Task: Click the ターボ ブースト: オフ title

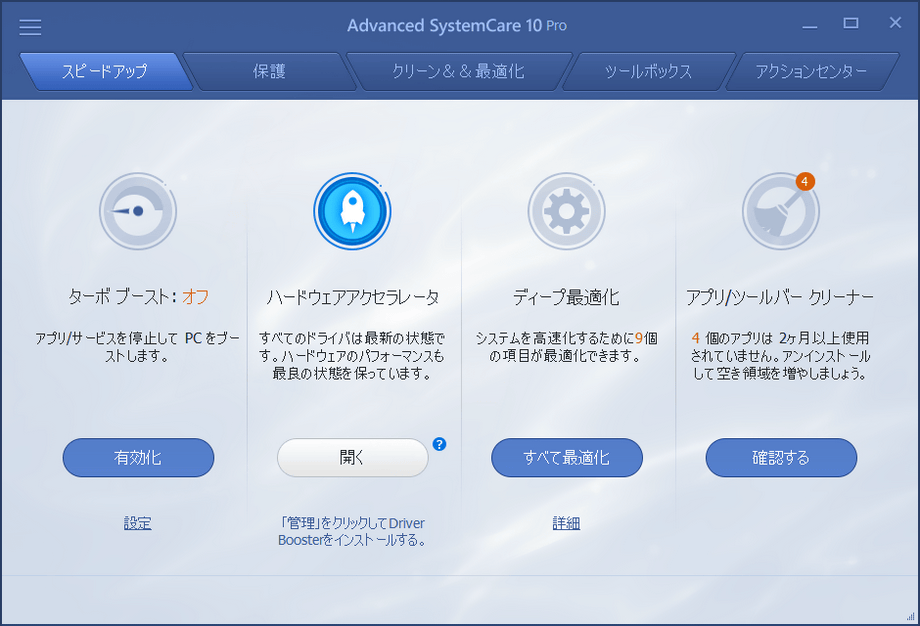Action: pos(138,297)
